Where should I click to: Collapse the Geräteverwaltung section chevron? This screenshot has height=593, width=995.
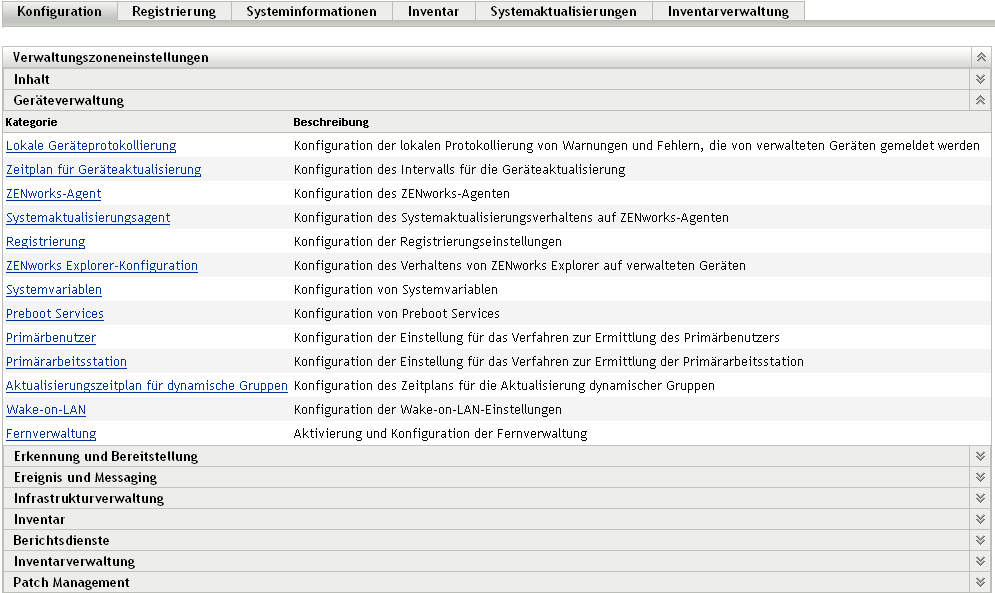(x=980, y=100)
